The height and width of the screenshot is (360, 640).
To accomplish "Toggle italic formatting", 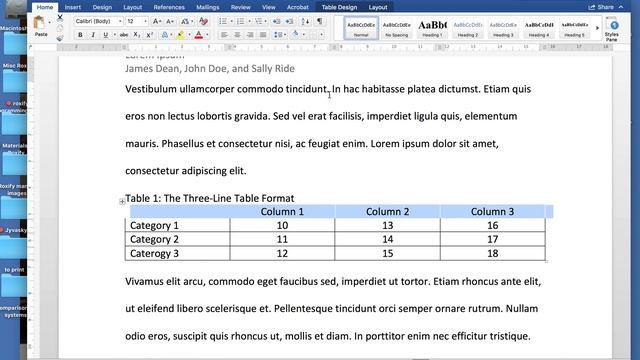I will [93, 35].
